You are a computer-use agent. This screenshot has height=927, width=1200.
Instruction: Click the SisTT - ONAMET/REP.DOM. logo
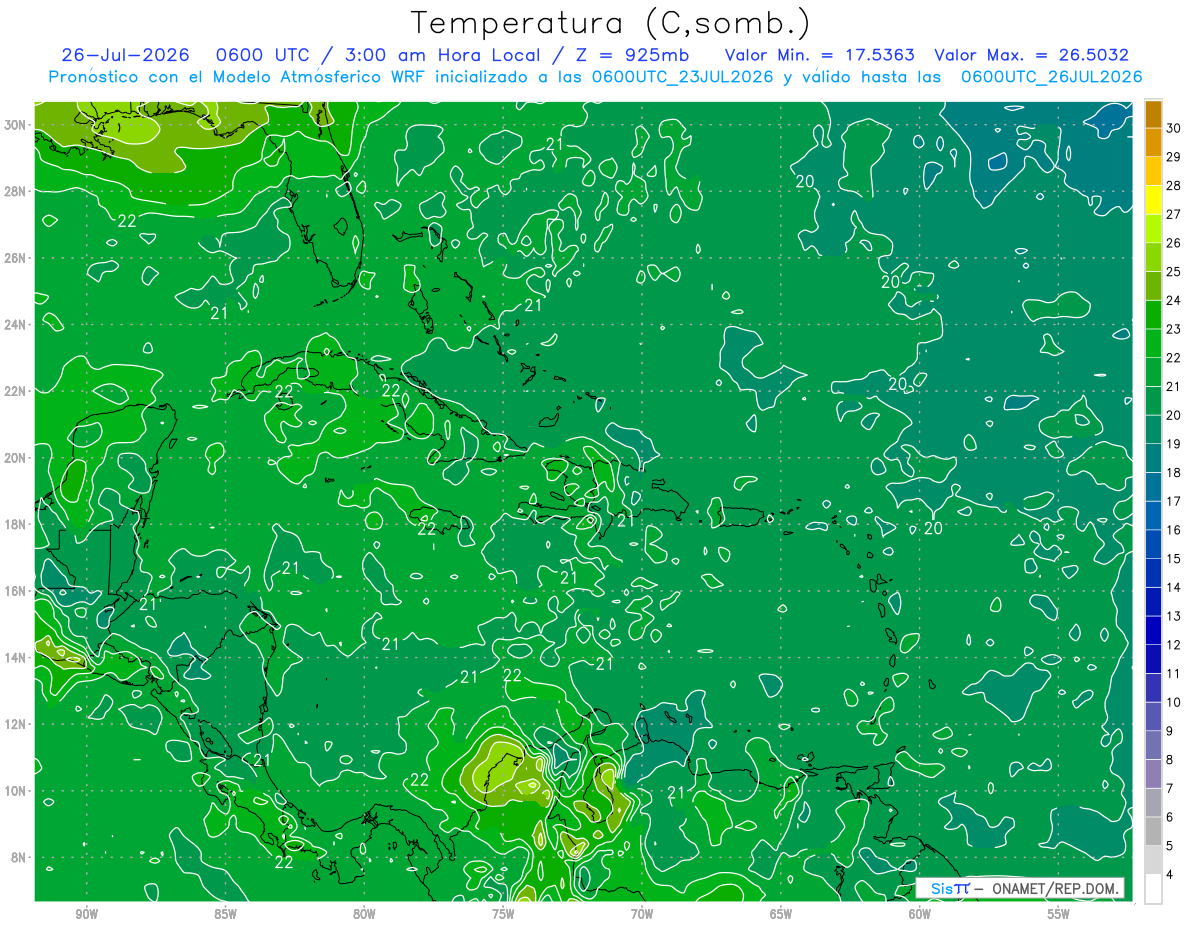[x=1020, y=888]
